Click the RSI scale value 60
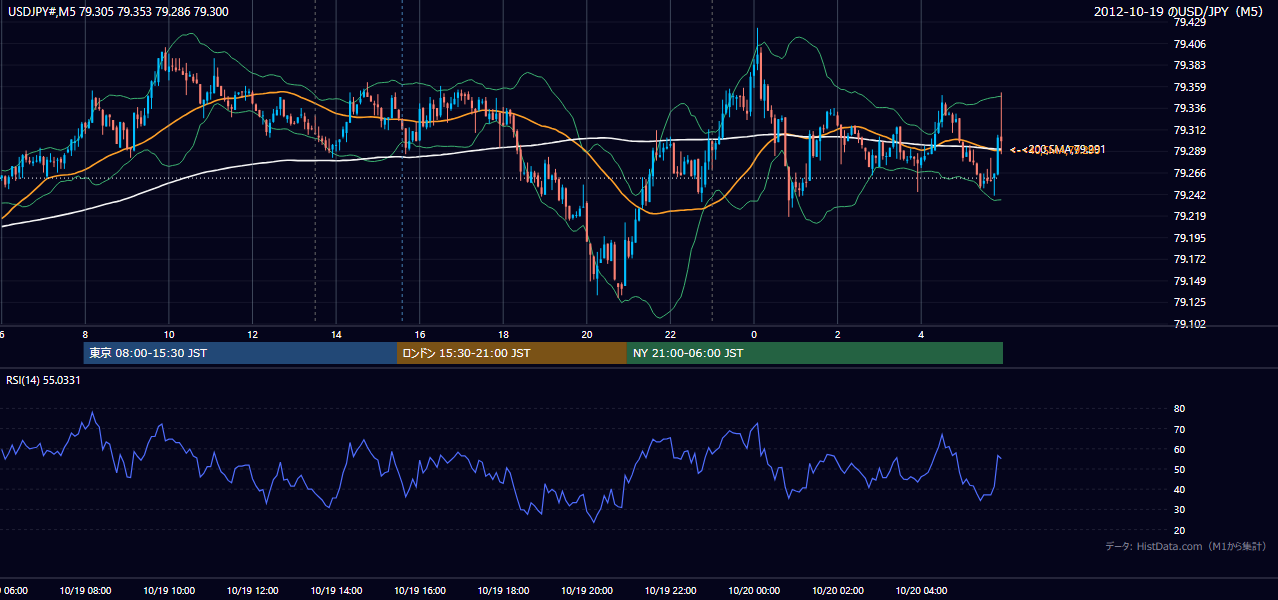 tap(1180, 449)
